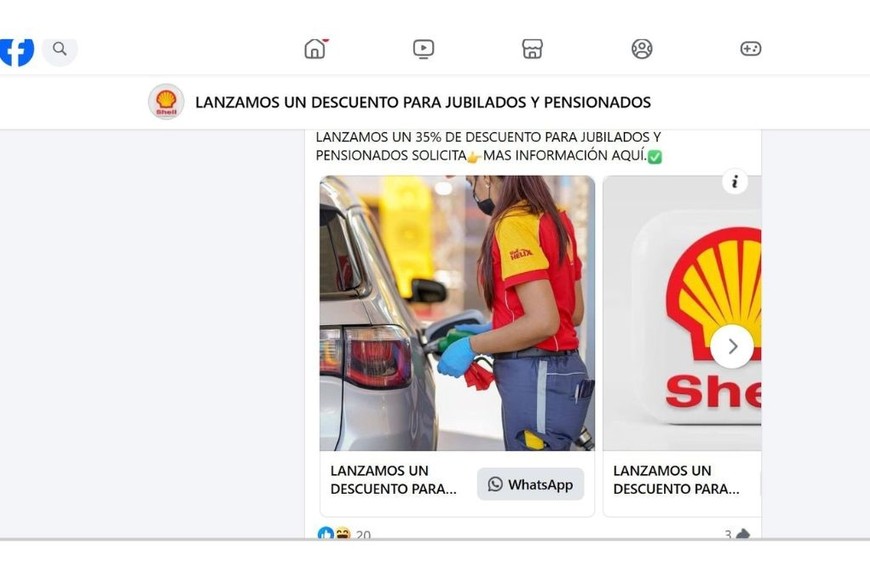Open the Shell logo carousel image

coord(682,313)
